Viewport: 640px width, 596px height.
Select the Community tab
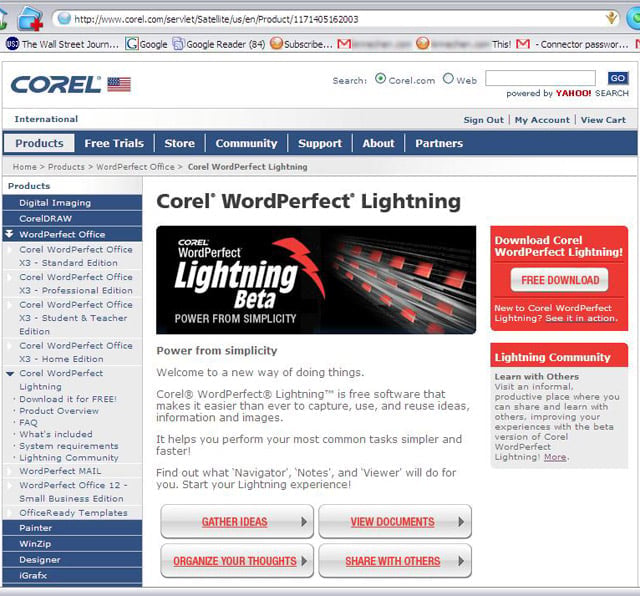click(x=246, y=143)
